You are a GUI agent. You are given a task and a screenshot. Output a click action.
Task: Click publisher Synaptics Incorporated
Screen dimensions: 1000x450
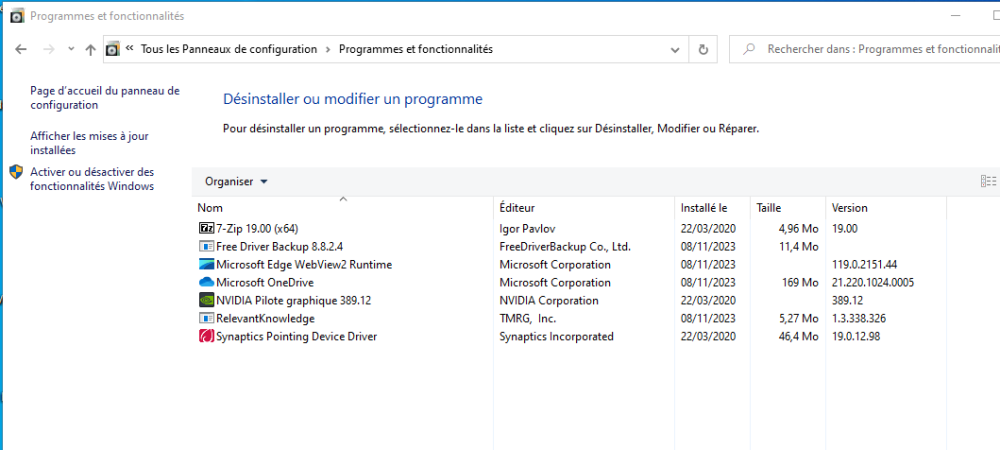tap(557, 337)
